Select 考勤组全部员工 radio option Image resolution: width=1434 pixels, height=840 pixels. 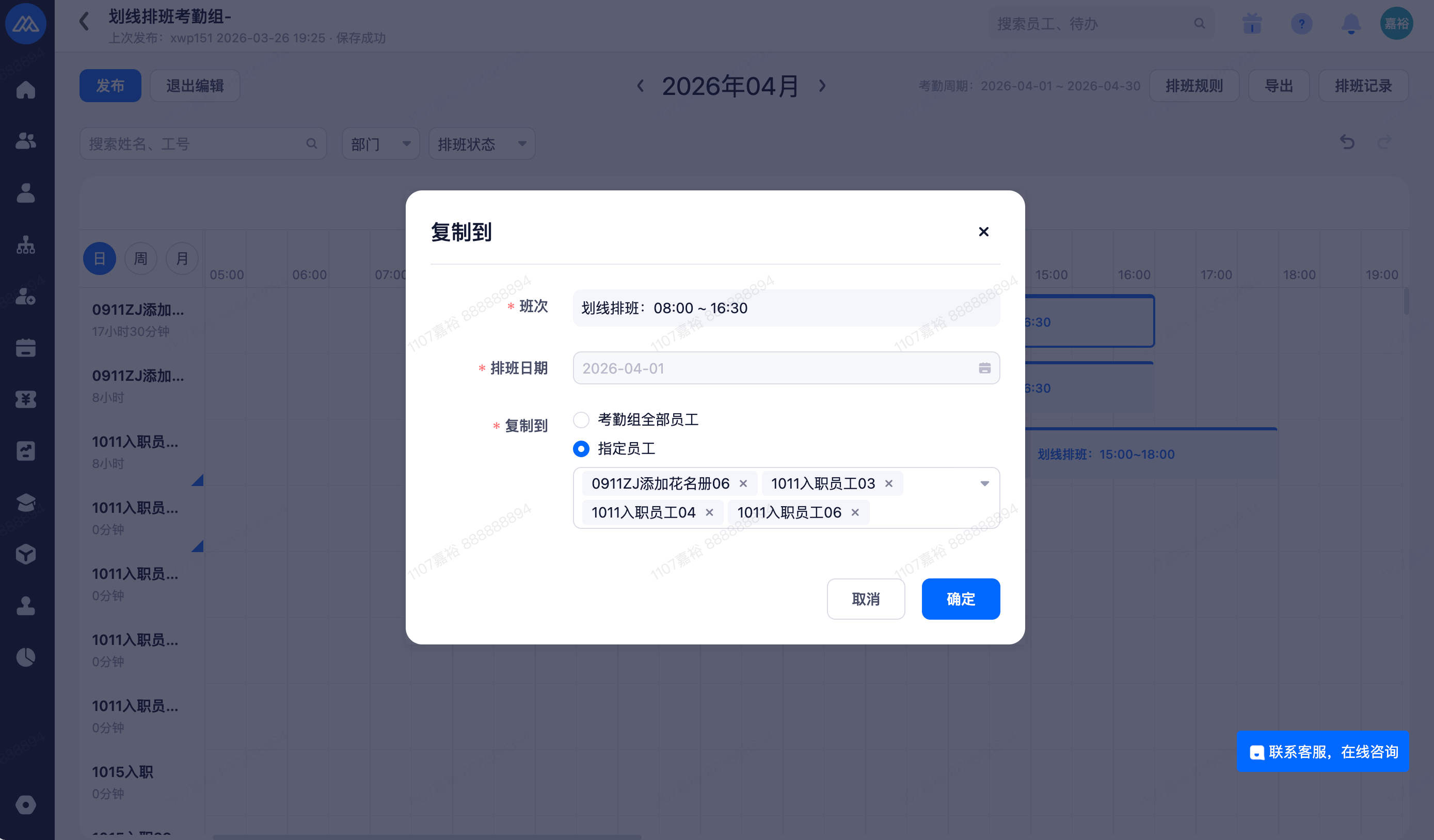(581, 419)
